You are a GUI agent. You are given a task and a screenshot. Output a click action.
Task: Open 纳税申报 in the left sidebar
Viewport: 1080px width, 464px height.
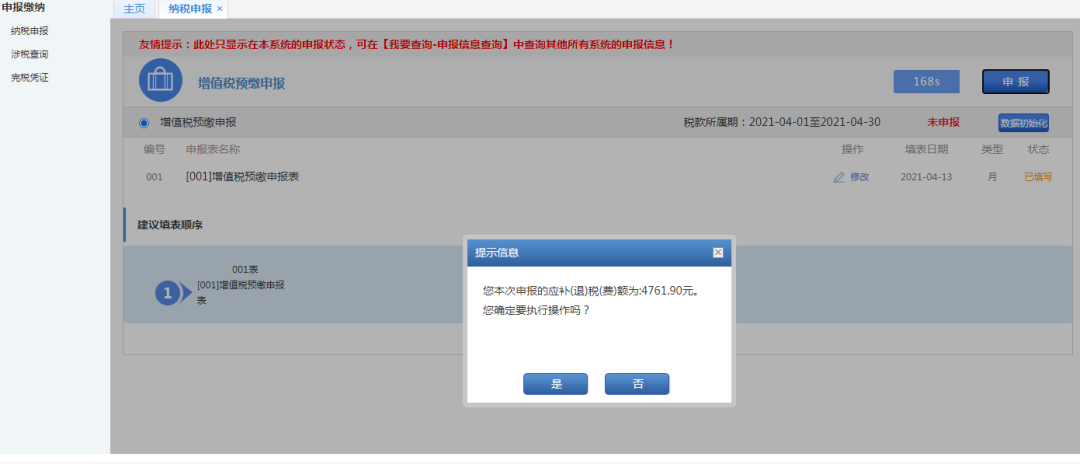coord(30,31)
